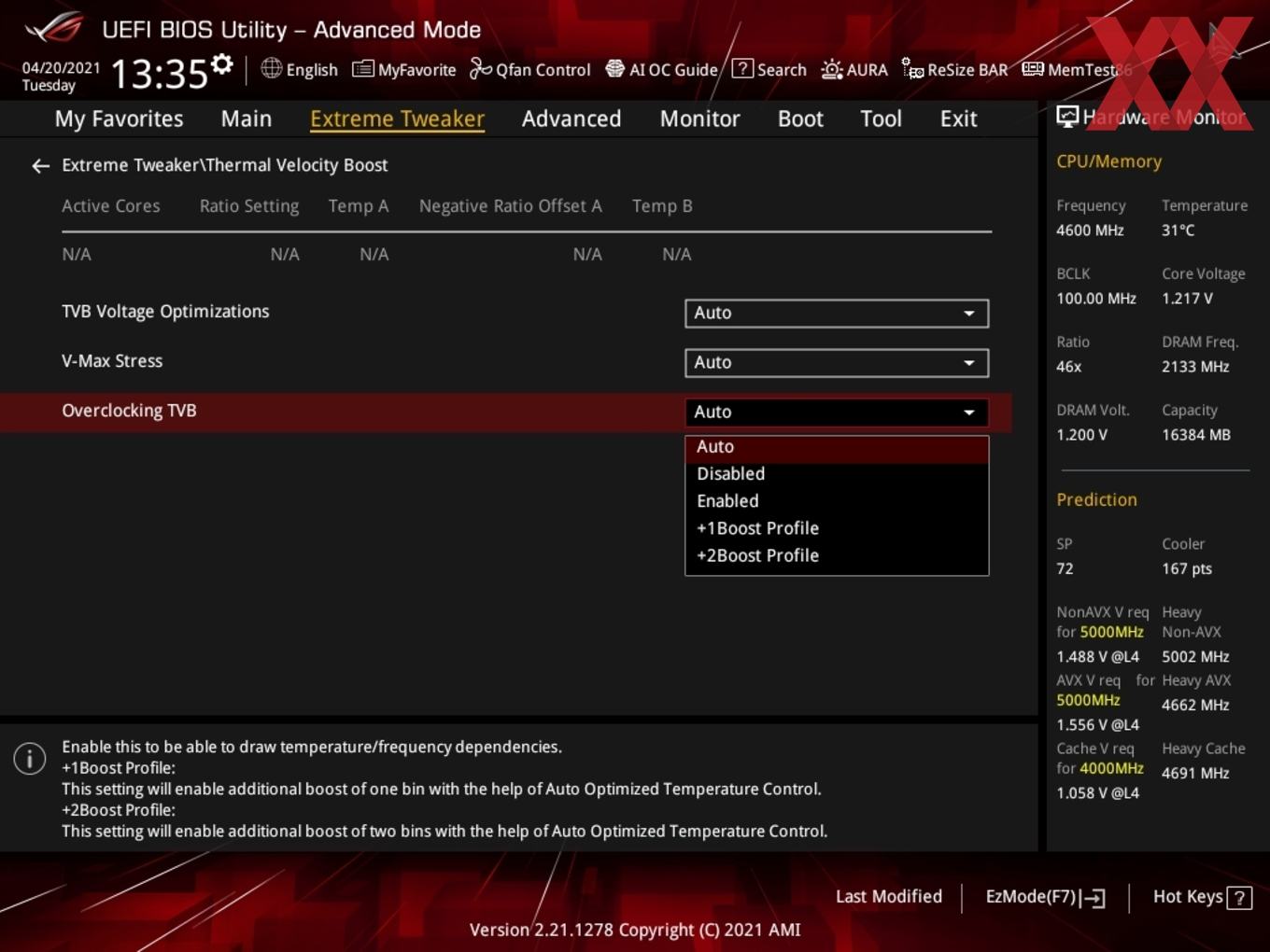This screenshot has width=1270, height=952.
Task: Click the Temp A column header
Action: (359, 206)
